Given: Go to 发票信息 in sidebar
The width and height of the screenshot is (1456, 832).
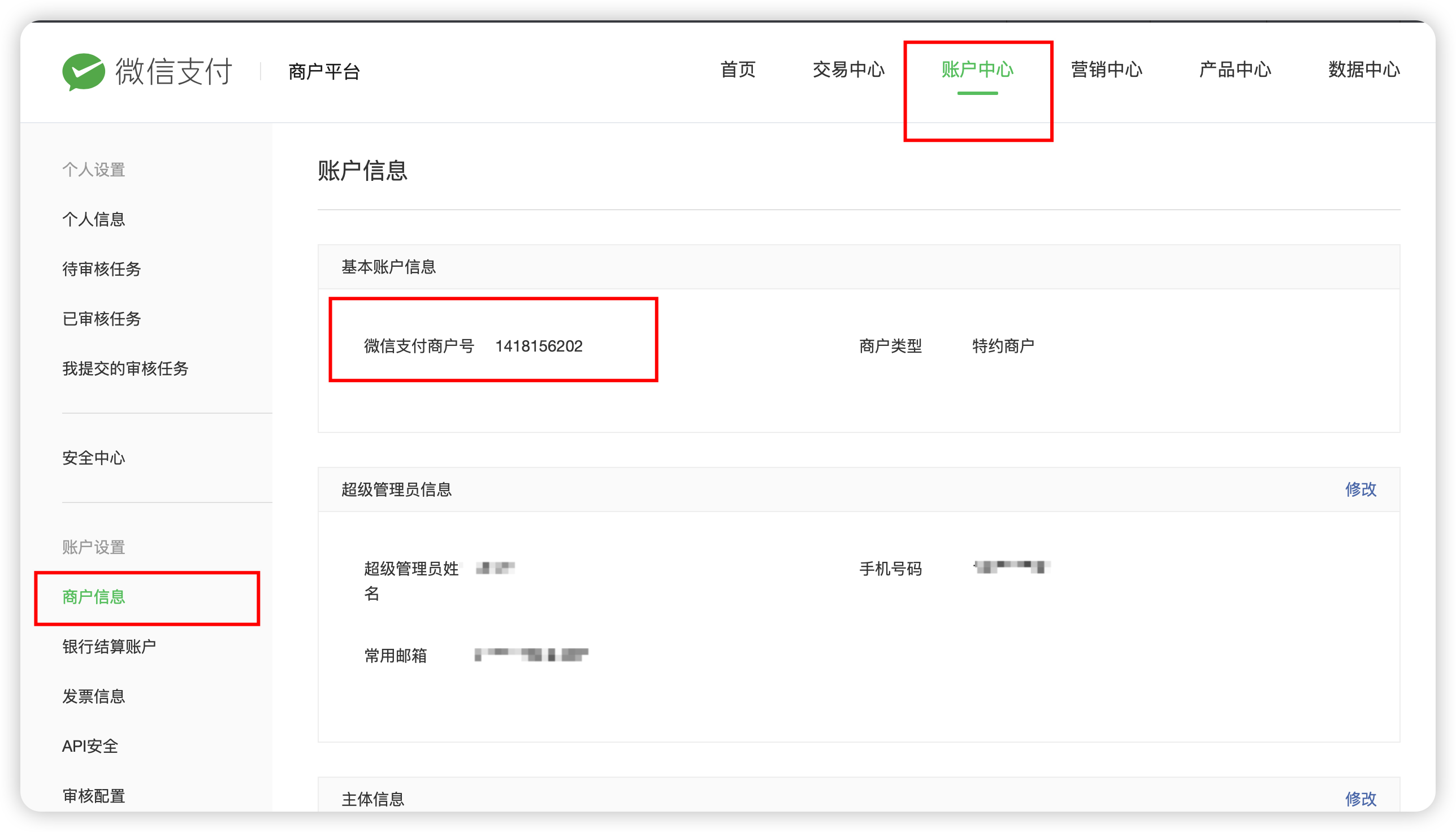Looking at the screenshot, I should (94, 696).
